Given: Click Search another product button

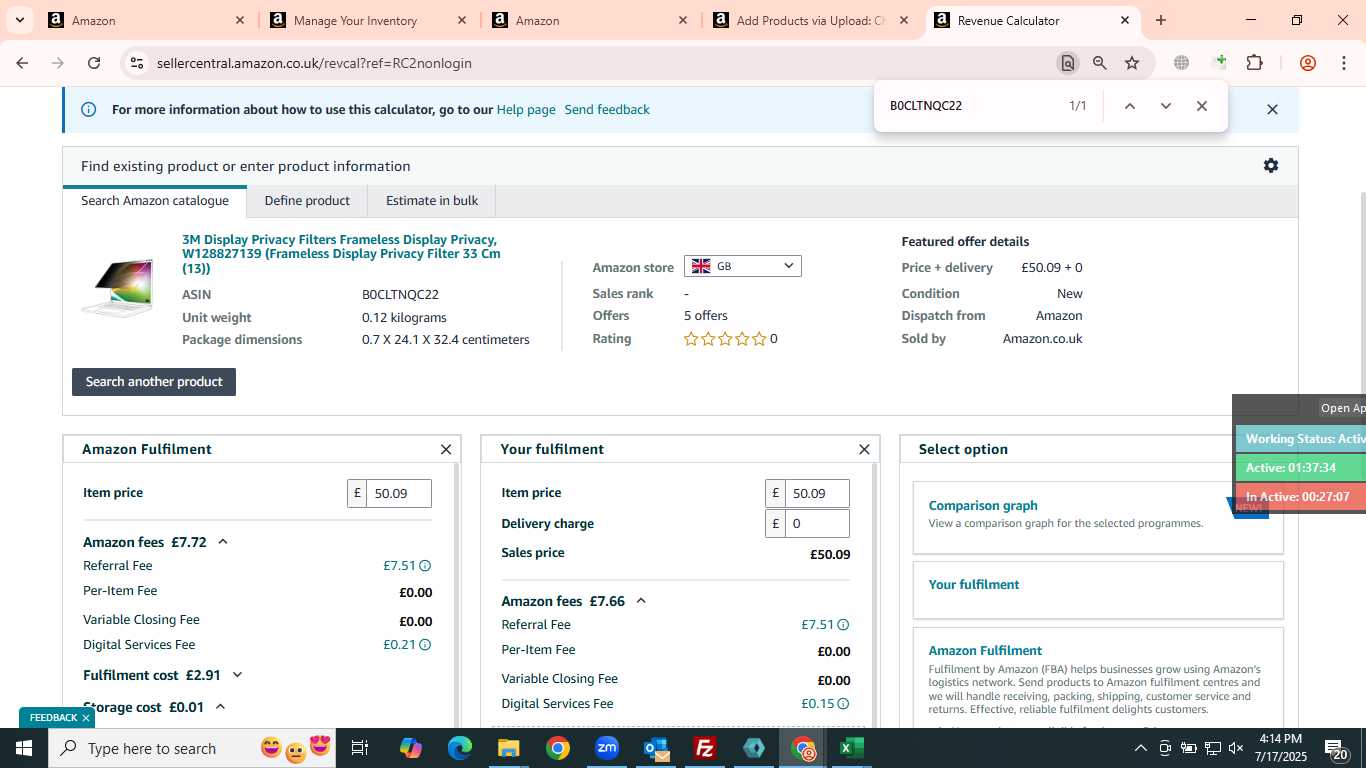Looking at the screenshot, I should click(154, 382).
